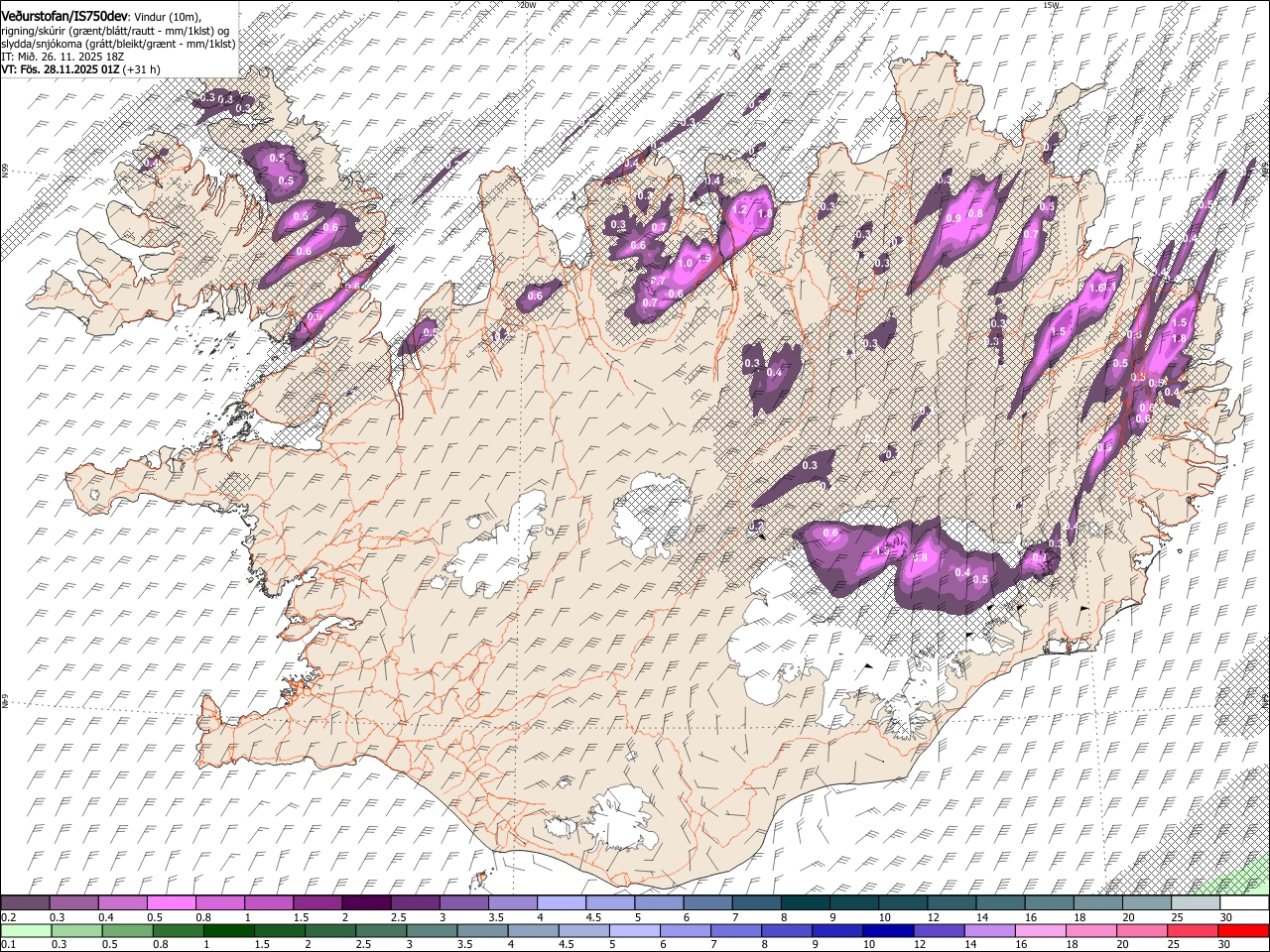The image size is (1270, 952).
Task: Click the 20W longitude label at the map top
Action: pyautogui.click(x=528, y=5)
